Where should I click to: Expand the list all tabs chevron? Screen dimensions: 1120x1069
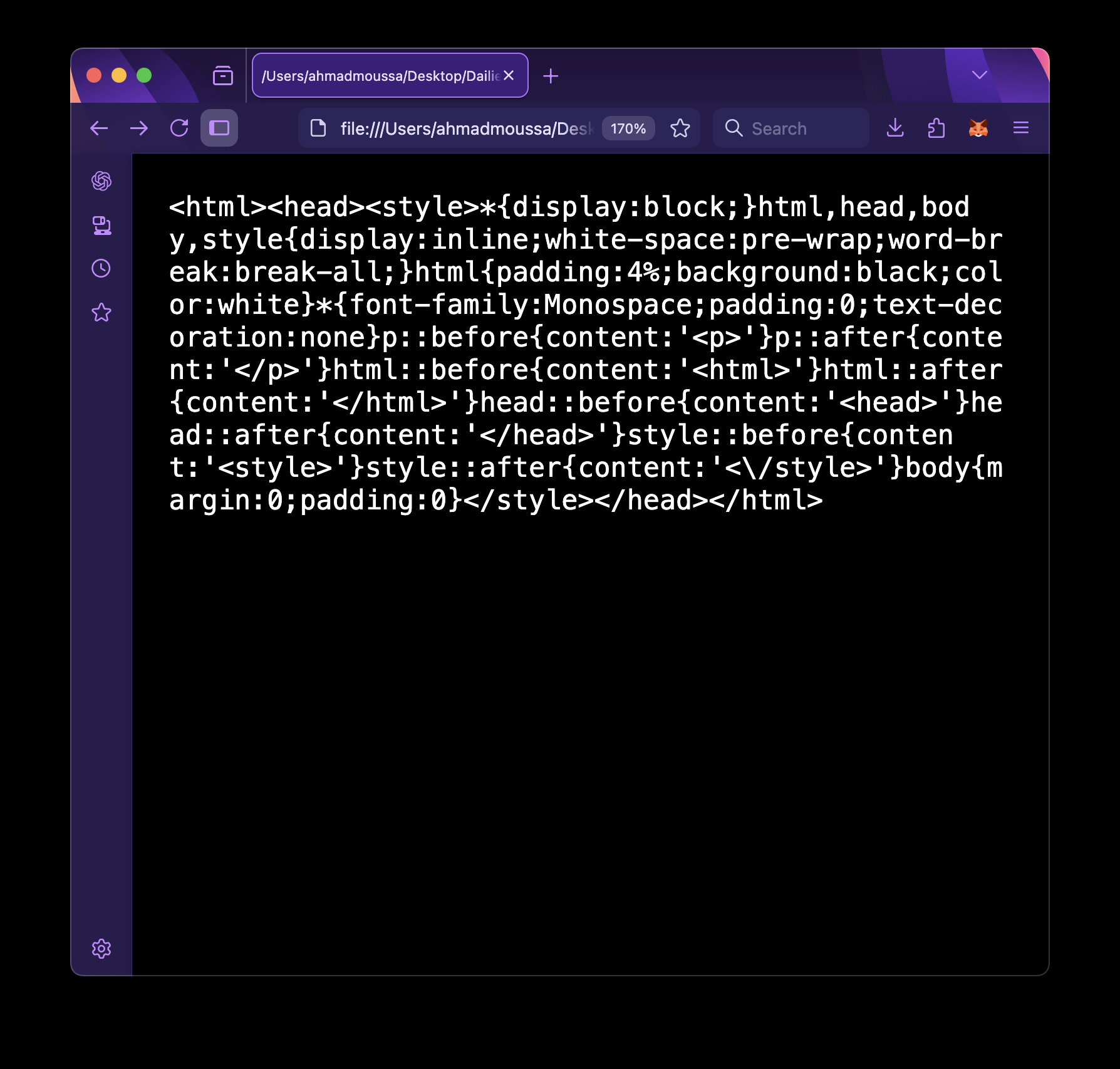point(979,76)
